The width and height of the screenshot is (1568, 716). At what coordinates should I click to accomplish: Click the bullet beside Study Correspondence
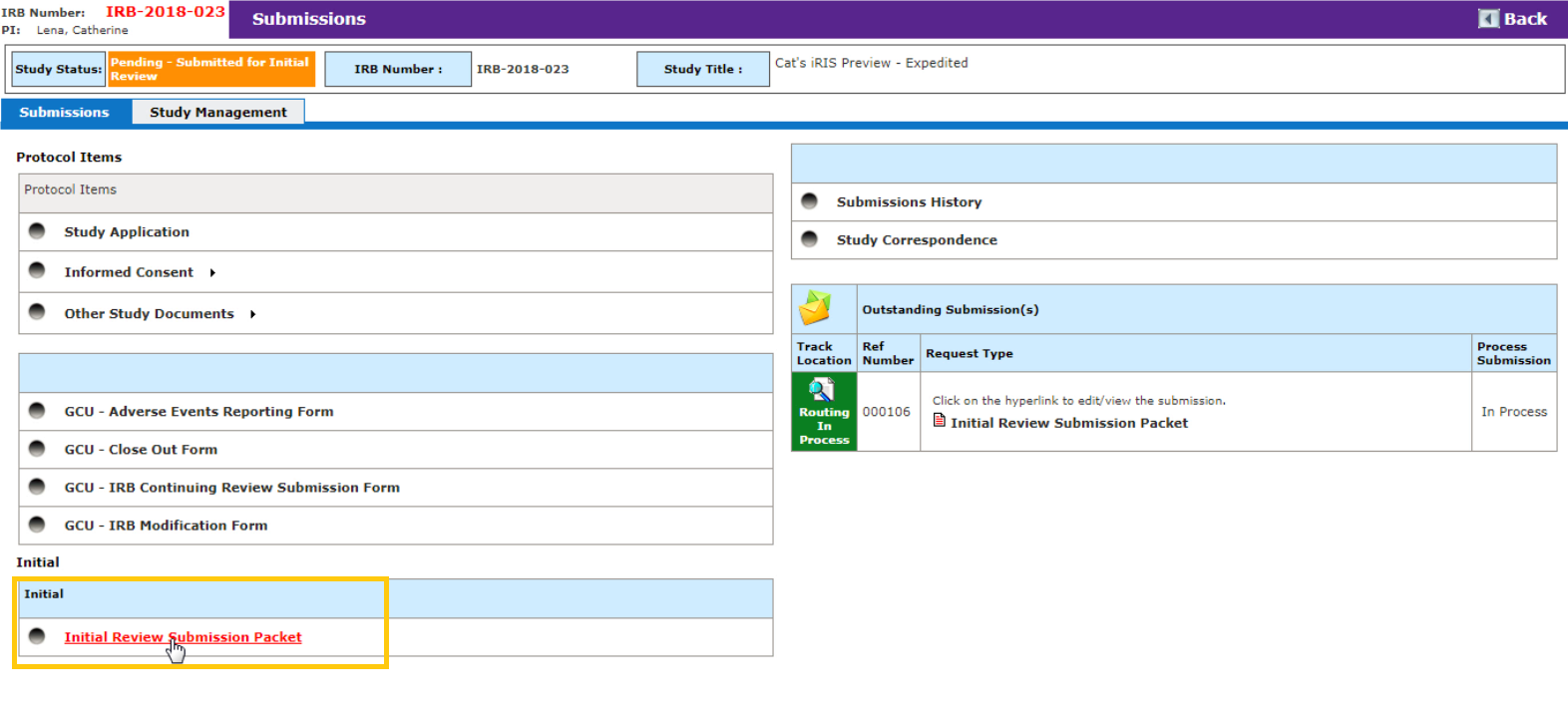pyautogui.click(x=809, y=238)
